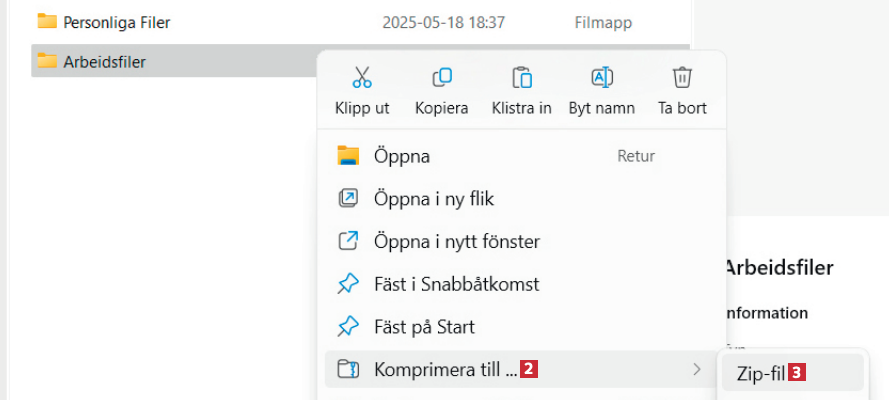Click the pin icon for Fäst i Snabbåtkomst
The width and height of the screenshot is (889, 400).
pos(348,284)
